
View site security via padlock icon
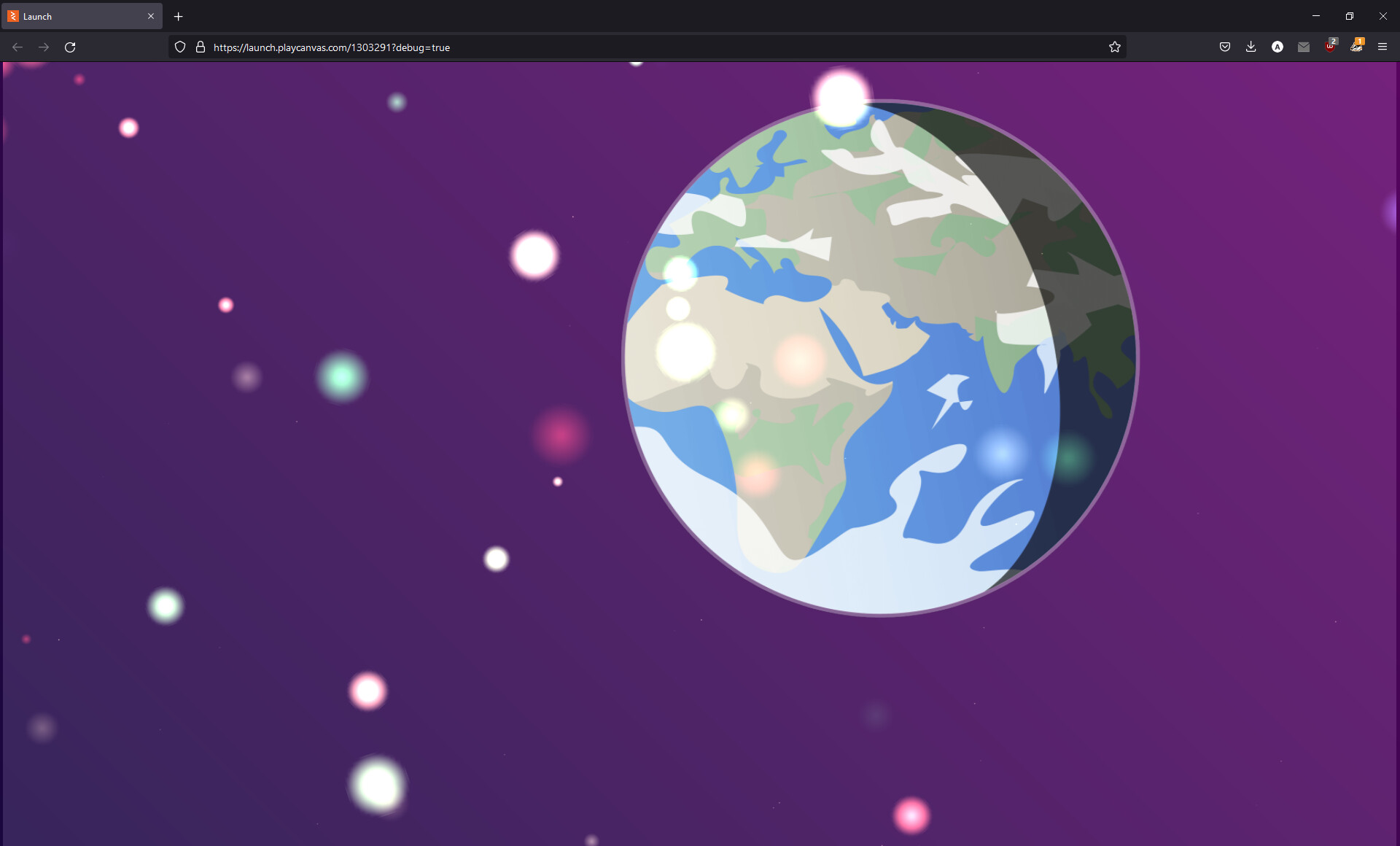[x=201, y=47]
